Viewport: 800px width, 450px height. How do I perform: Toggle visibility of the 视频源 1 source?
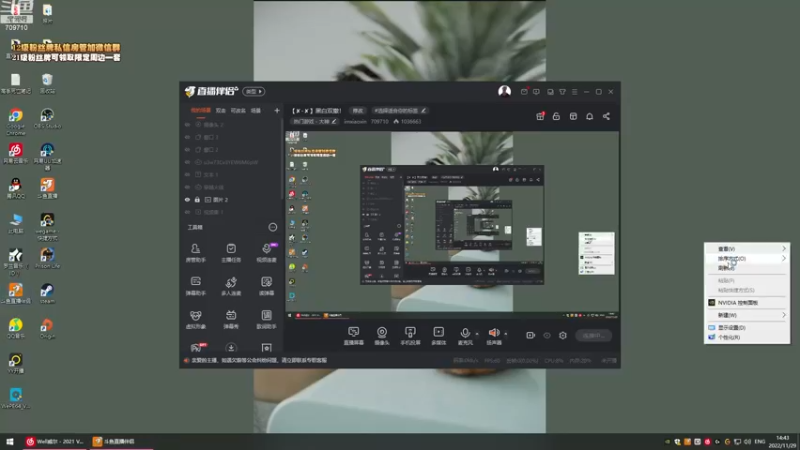coord(187,212)
